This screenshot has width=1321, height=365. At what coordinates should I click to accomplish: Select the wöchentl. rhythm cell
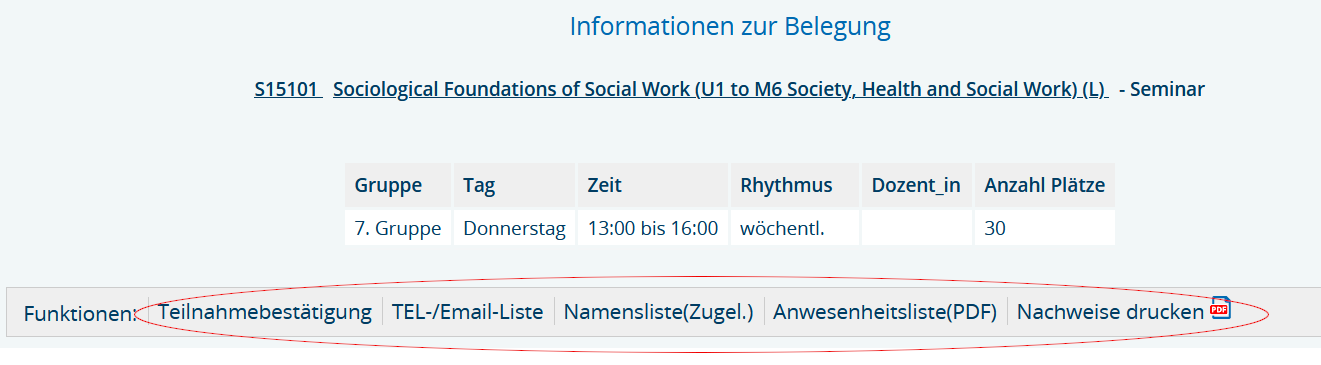pyautogui.click(x=794, y=228)
